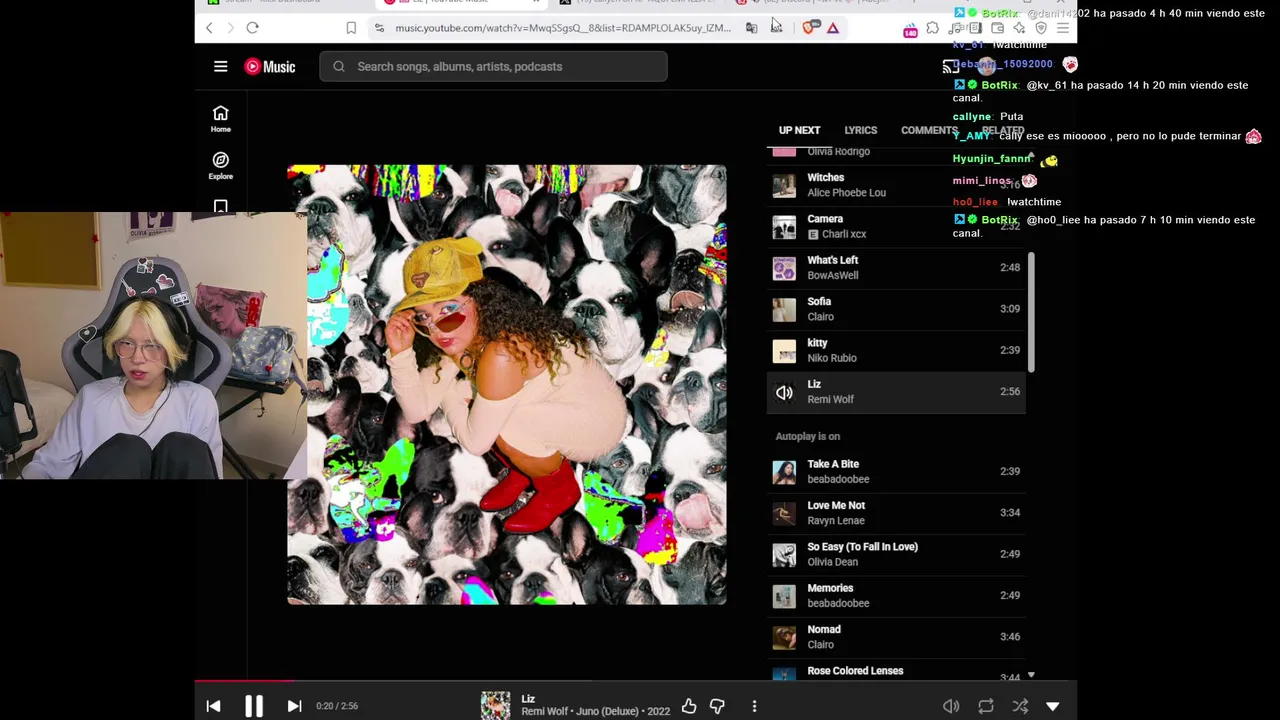1280x720 pixels.
Task: Toggle shuffle
Action: (1020, 706)
